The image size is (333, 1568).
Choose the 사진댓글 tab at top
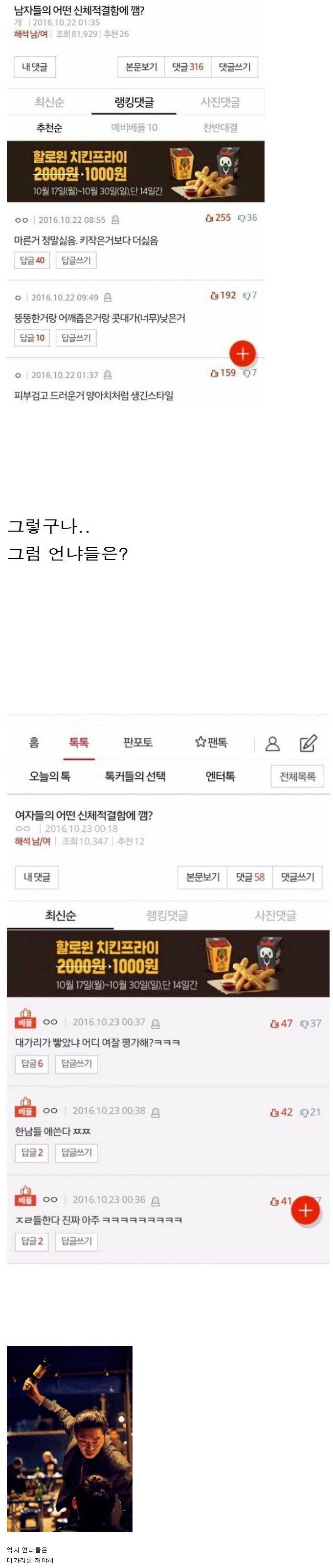click(221, 102)
